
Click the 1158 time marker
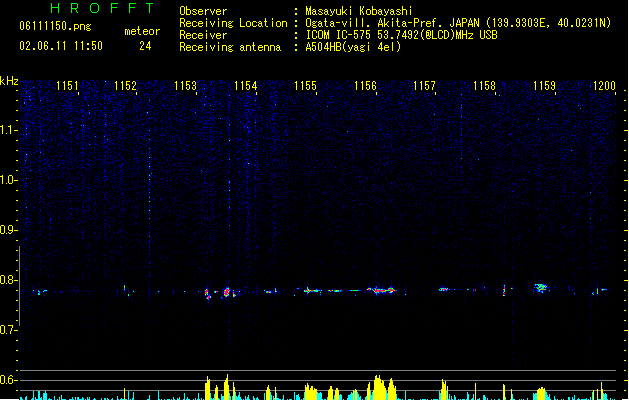(x=484, y=86)
